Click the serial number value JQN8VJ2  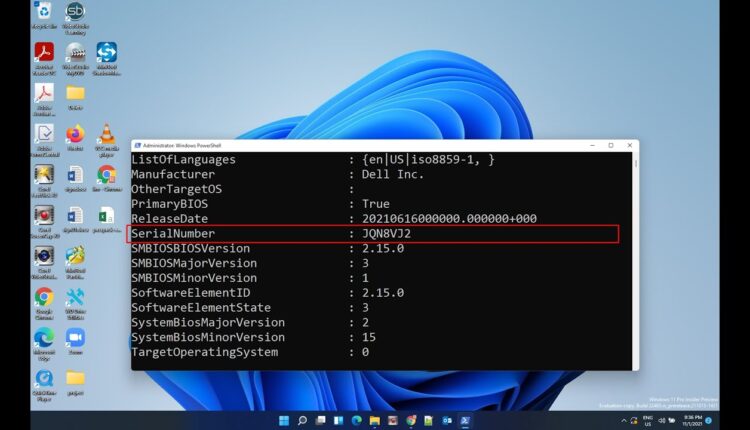coord(386,233)
